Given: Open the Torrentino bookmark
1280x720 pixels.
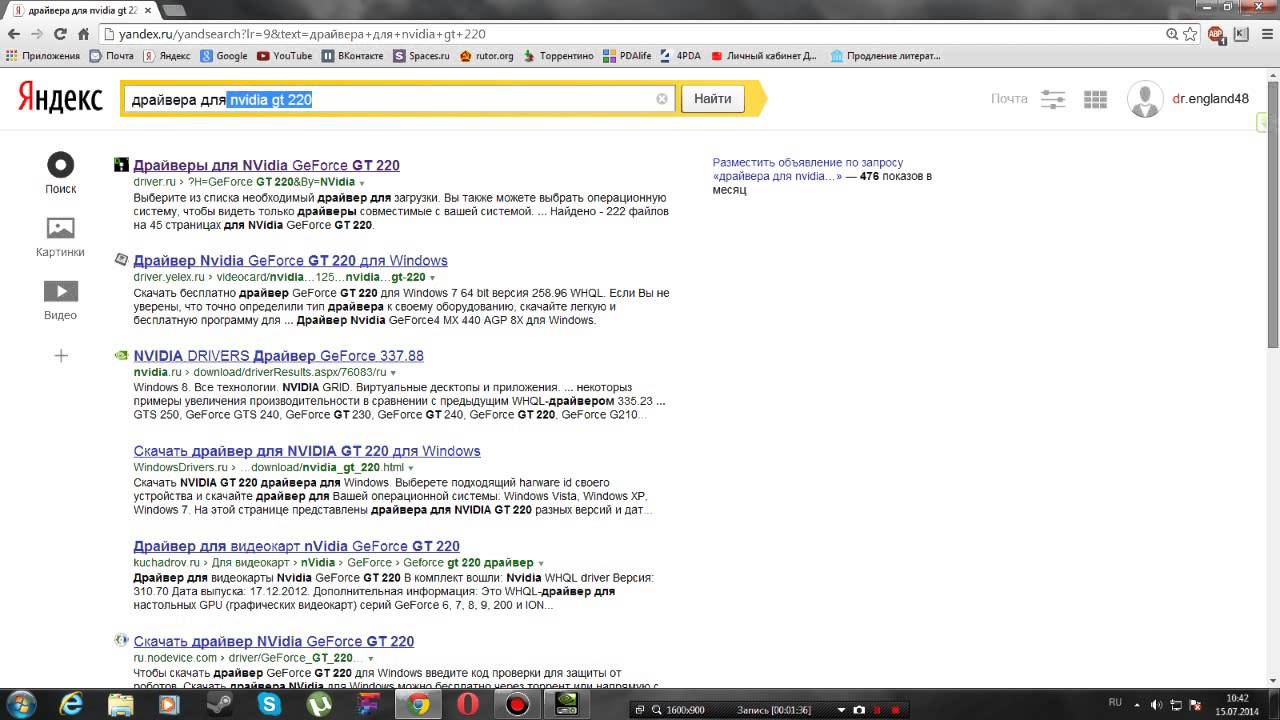Looking at the screenshot, I should click(x=558, y=56).
